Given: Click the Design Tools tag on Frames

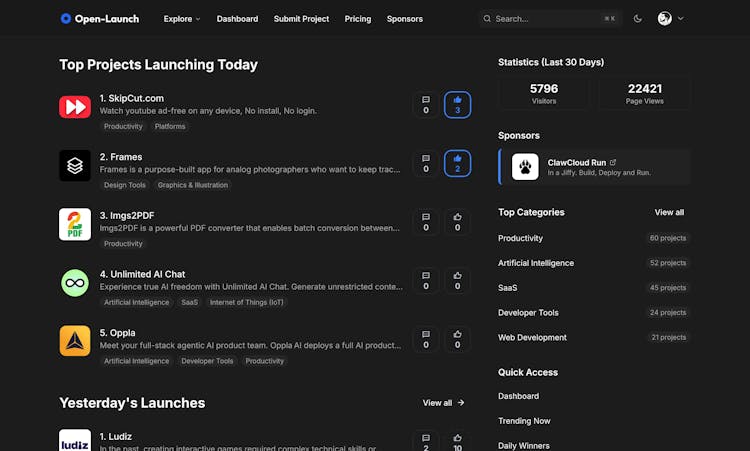Looking at the screenshot, I should click(125, 185).
